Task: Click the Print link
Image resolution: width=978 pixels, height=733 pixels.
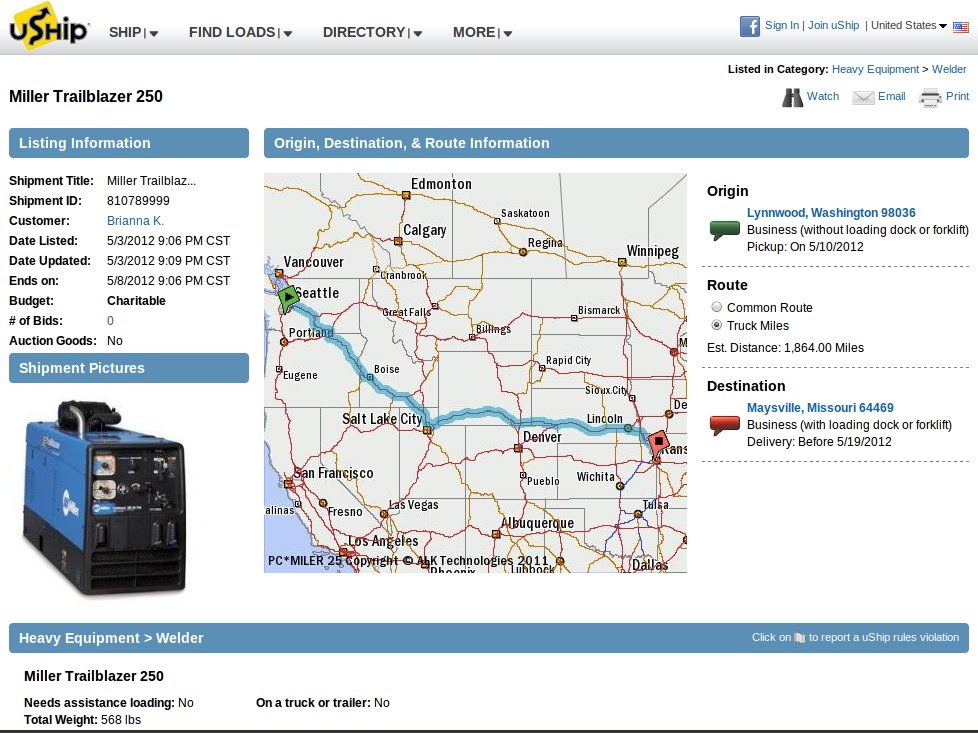Action: (957, 96)
